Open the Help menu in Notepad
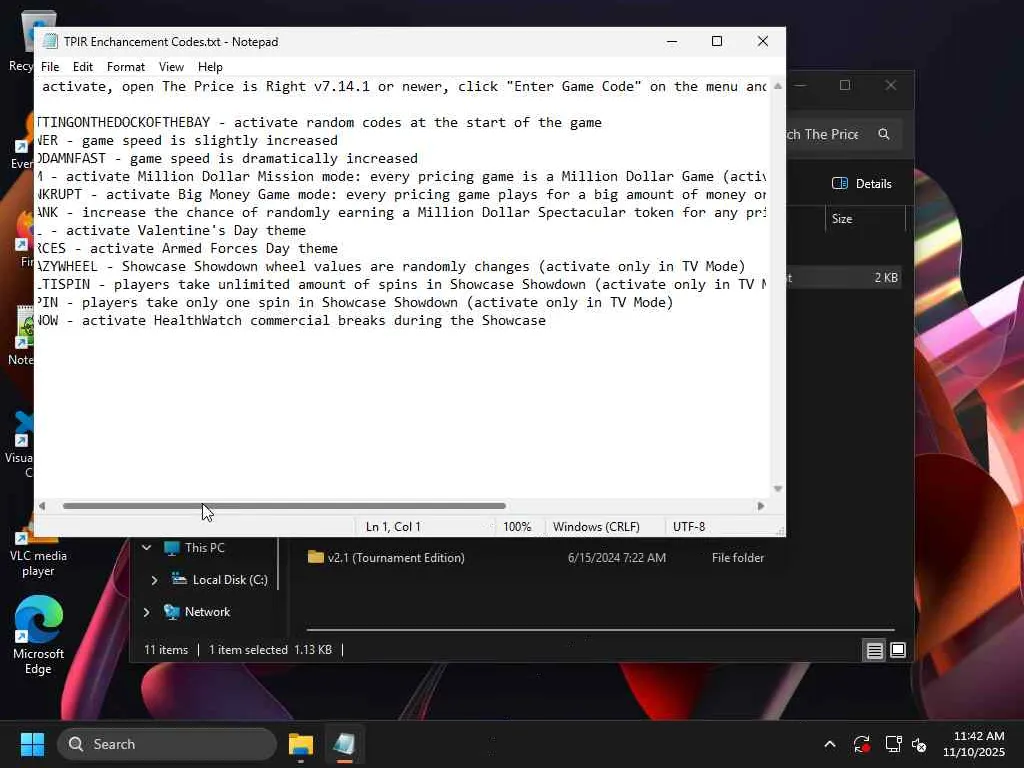Image resolution: width=1024 pixels, height=768 pixels. coord(210,67)
